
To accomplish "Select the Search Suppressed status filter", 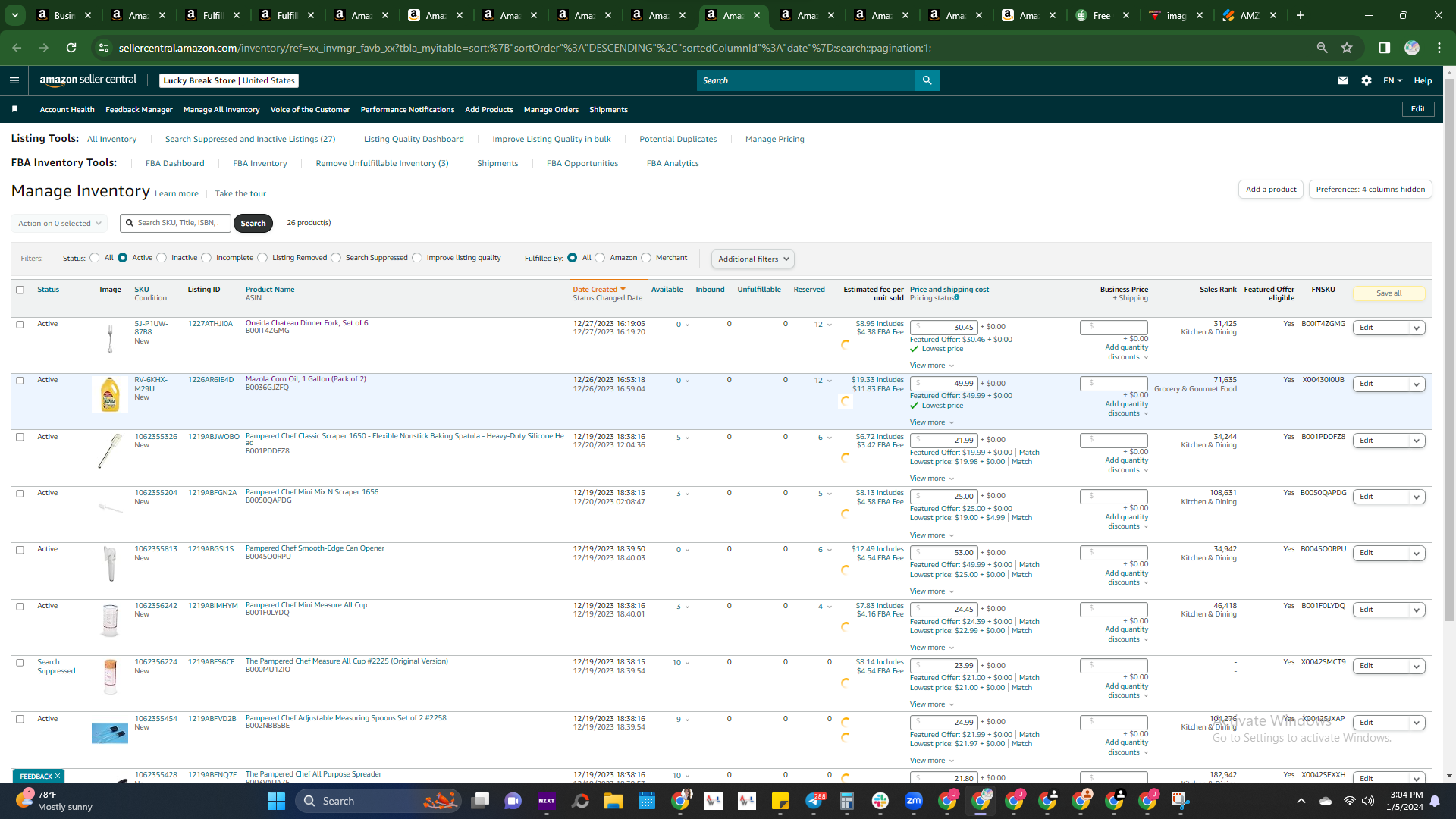I will 336,258.
